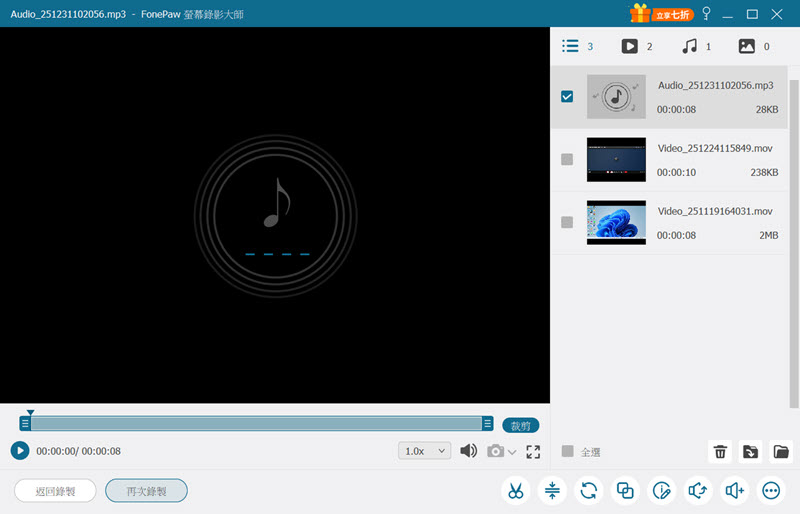Open the recordings output folder

781,452
